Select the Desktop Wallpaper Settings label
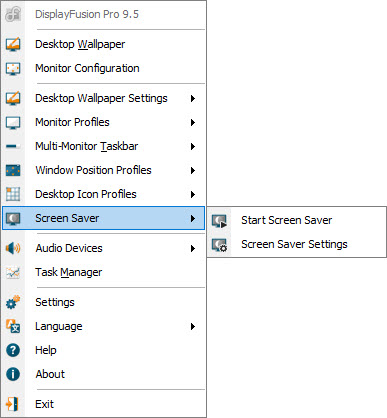 click(101, 98)
